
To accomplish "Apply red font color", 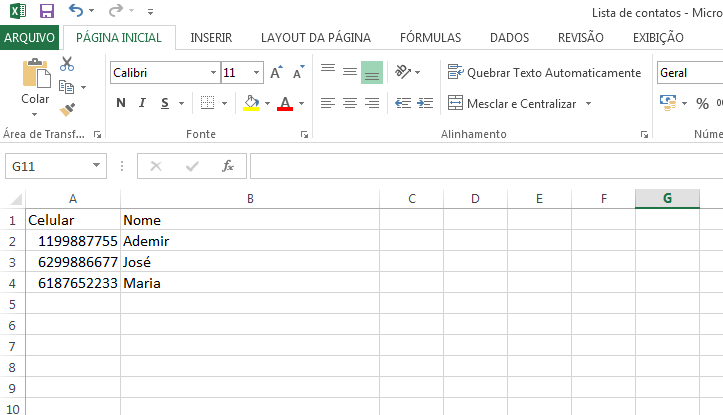I will [285, 103].
